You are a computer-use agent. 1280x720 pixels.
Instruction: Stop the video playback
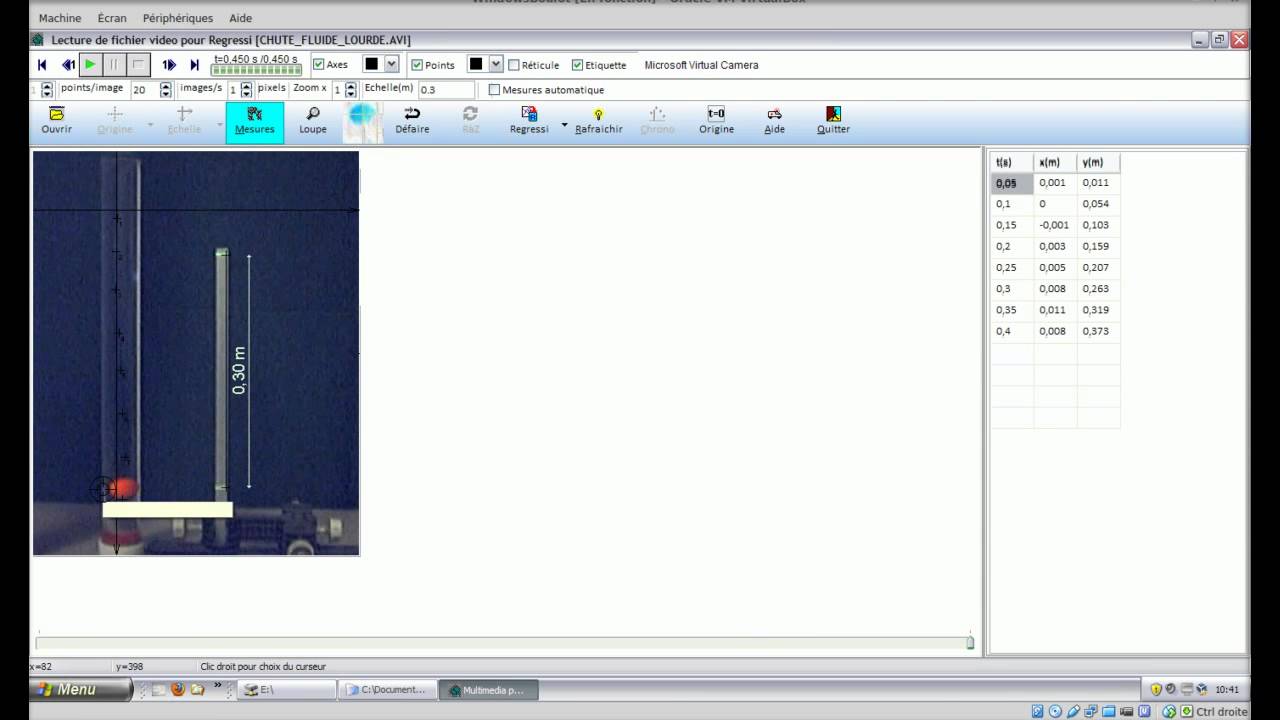tap(139, 65)
